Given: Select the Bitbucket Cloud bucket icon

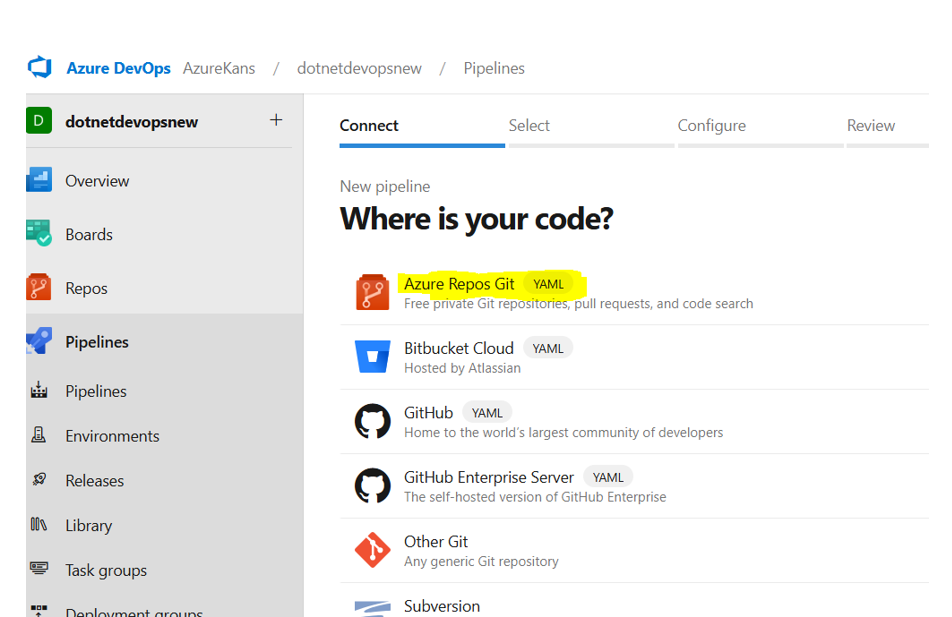Looking at the screenshot, I should (372, 357).
